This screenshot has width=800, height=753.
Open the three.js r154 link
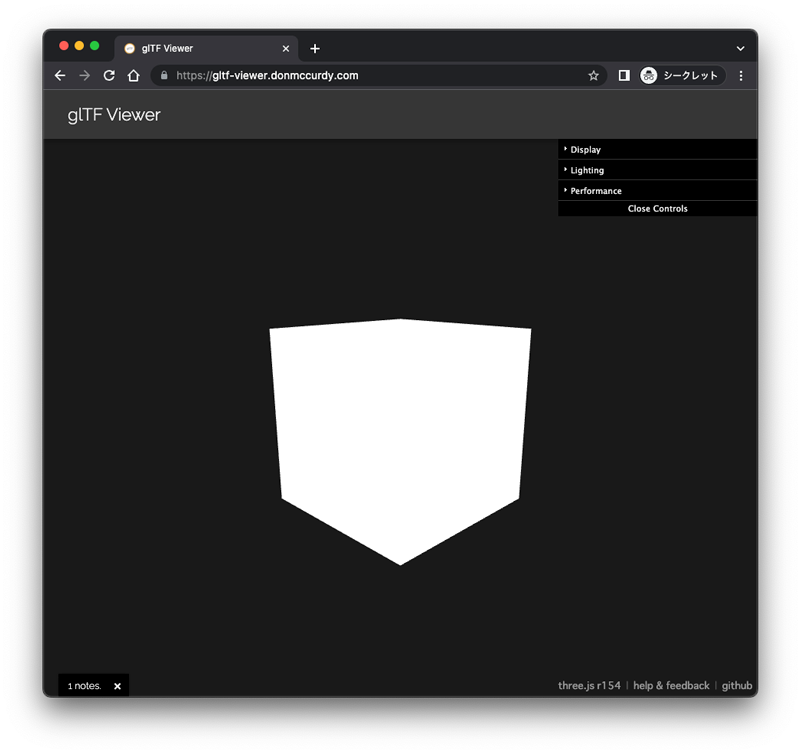point(589,685)
